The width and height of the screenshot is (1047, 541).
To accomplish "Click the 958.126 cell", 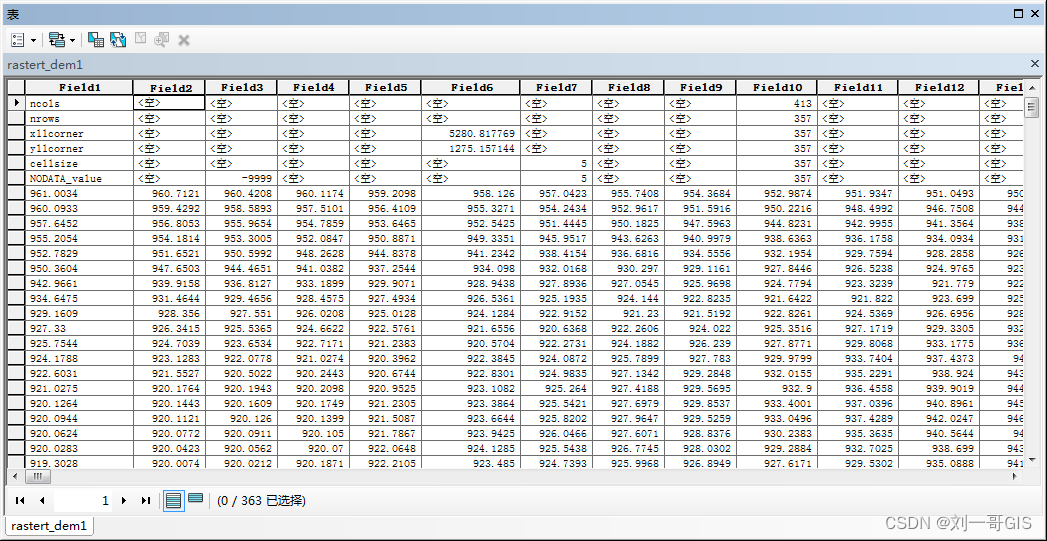I will coord(471,194).
